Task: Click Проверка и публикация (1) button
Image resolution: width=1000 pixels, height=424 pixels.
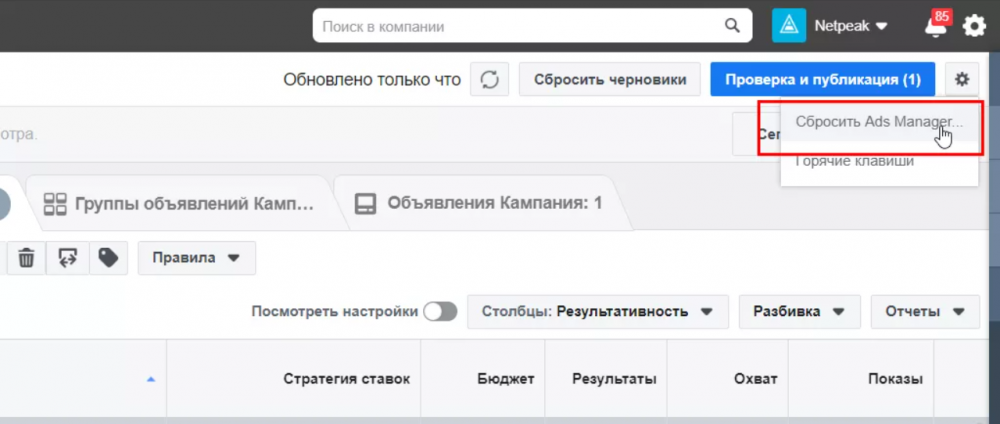Action: coord(823,79)
